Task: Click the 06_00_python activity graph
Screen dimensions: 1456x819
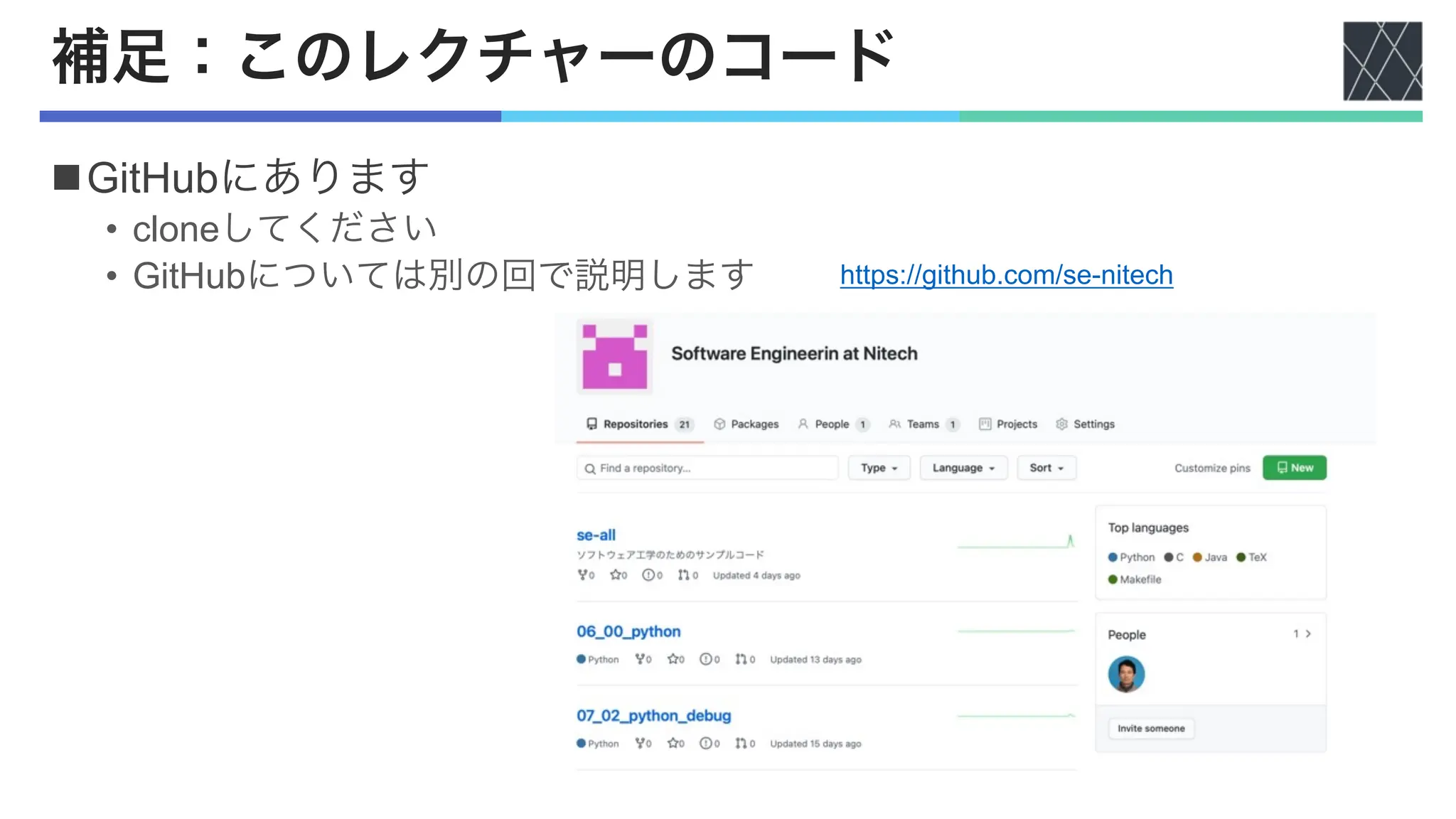Action: (1016, 631)
